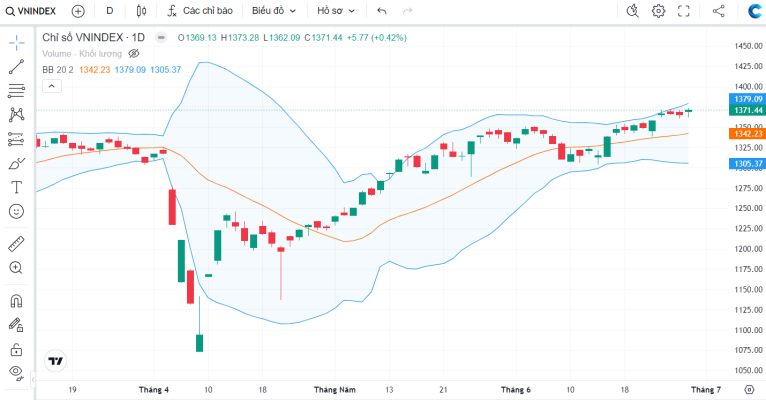This screenshot has width=766, height=400.
Task: Click the Tháng 6 time axis label
Action: 515,390
